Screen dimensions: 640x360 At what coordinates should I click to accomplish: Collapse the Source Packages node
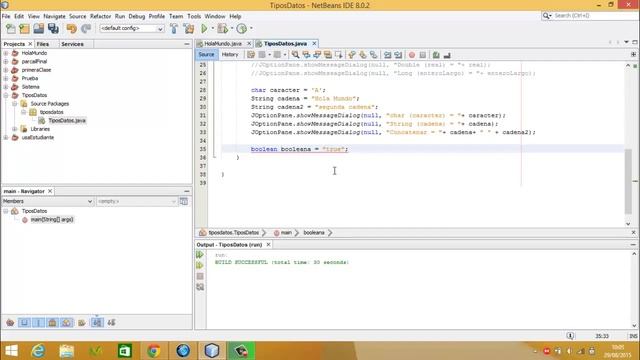(15, 104)
